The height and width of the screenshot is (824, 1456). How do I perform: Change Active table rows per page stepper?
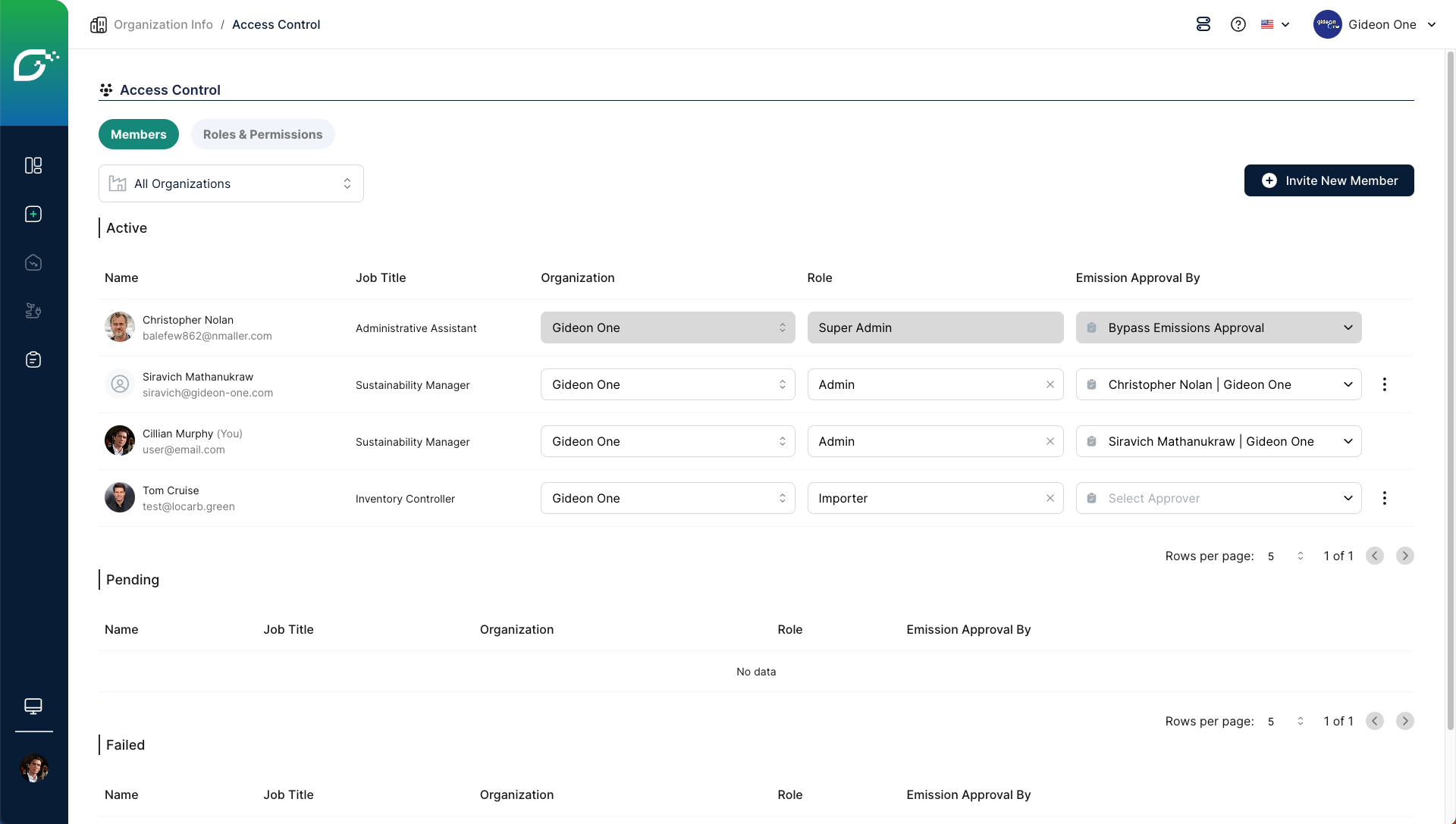(x=1300, y=556)
